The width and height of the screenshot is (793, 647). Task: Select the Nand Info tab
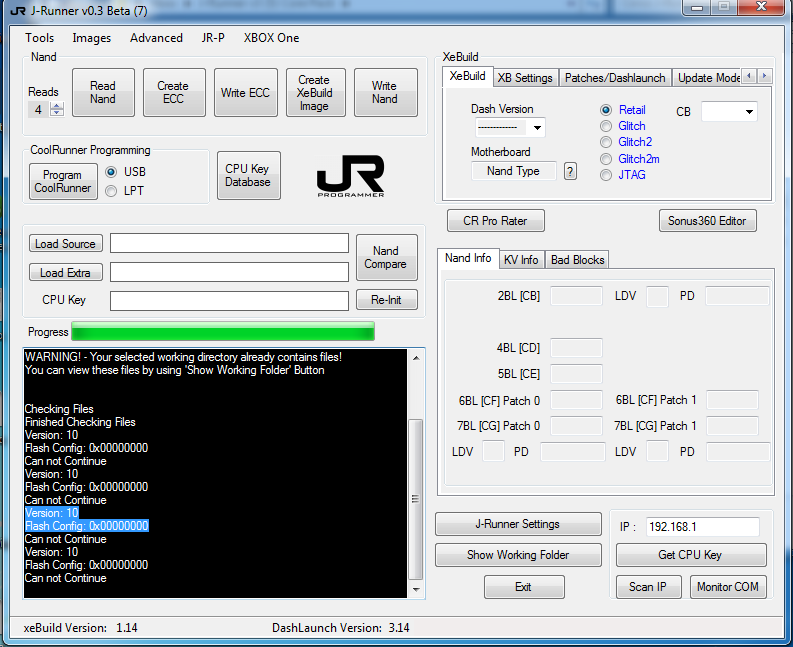pos(468,258)
